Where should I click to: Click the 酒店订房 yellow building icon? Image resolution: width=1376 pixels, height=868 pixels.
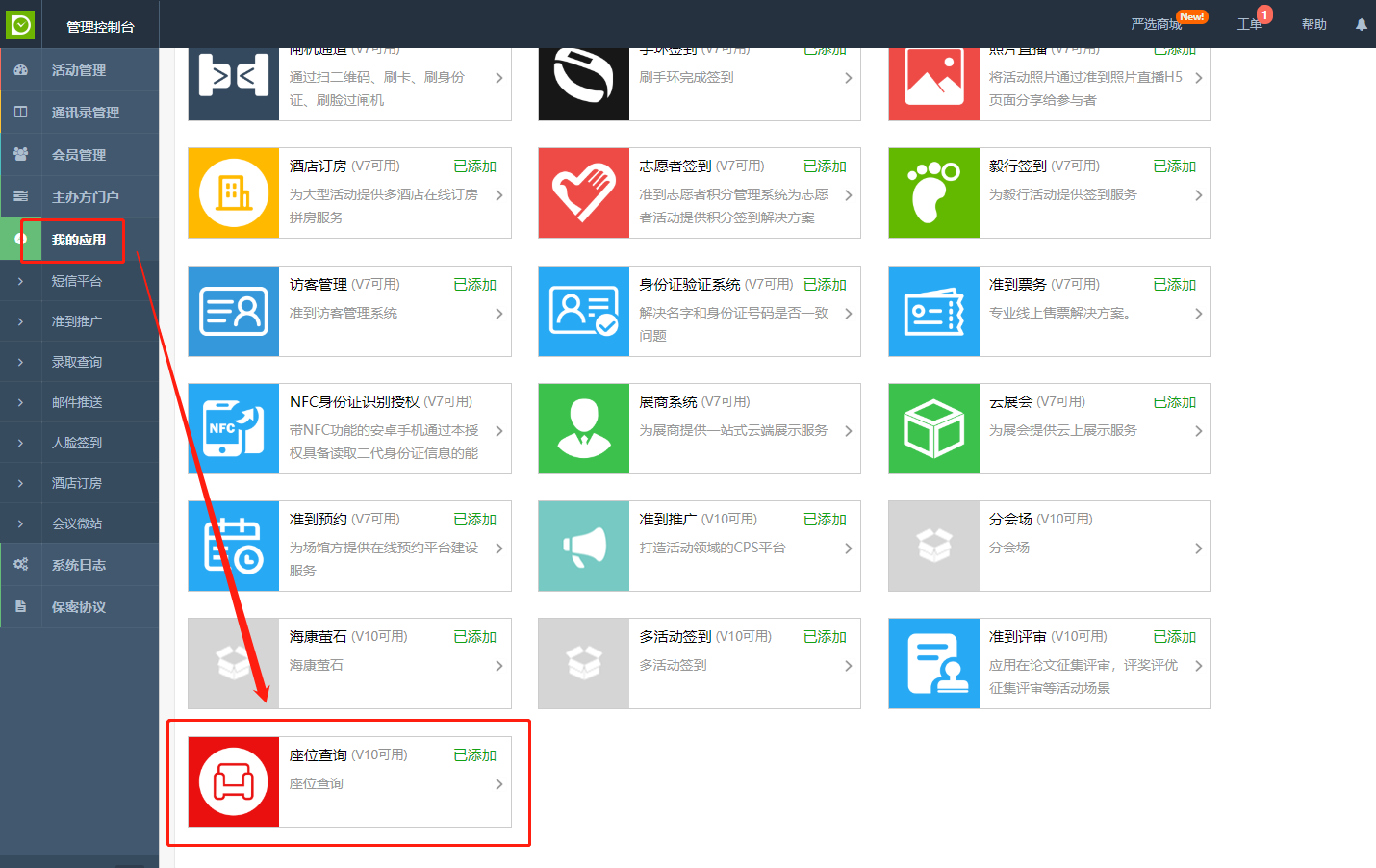[x=234, y=193]
